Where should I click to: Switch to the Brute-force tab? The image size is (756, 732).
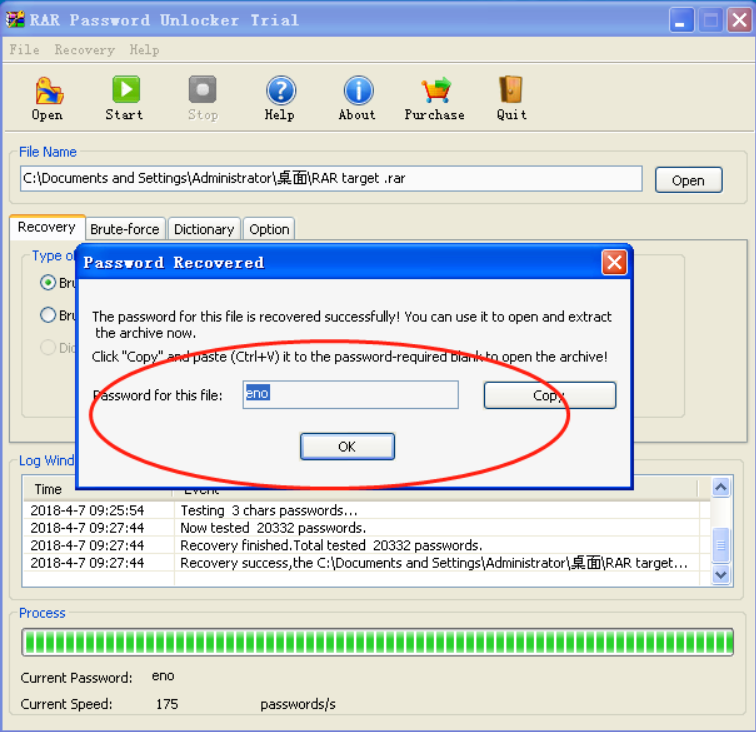click(x=125, y=229)
